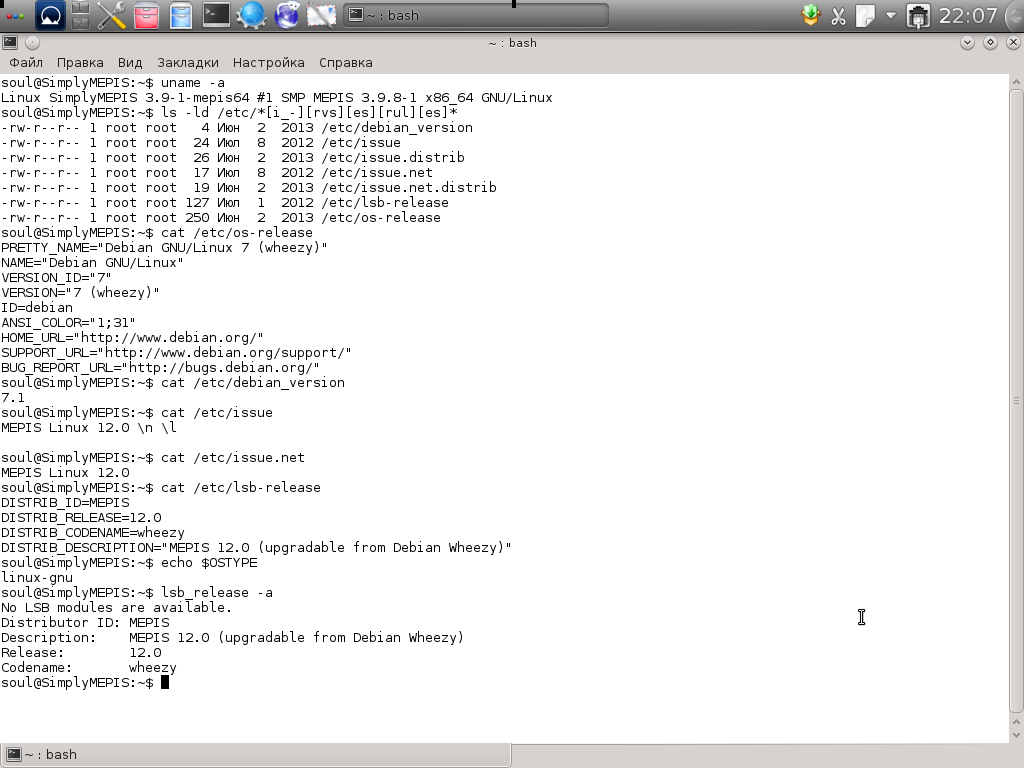Click the 'linux-gnu' output line

coord(37,578)
